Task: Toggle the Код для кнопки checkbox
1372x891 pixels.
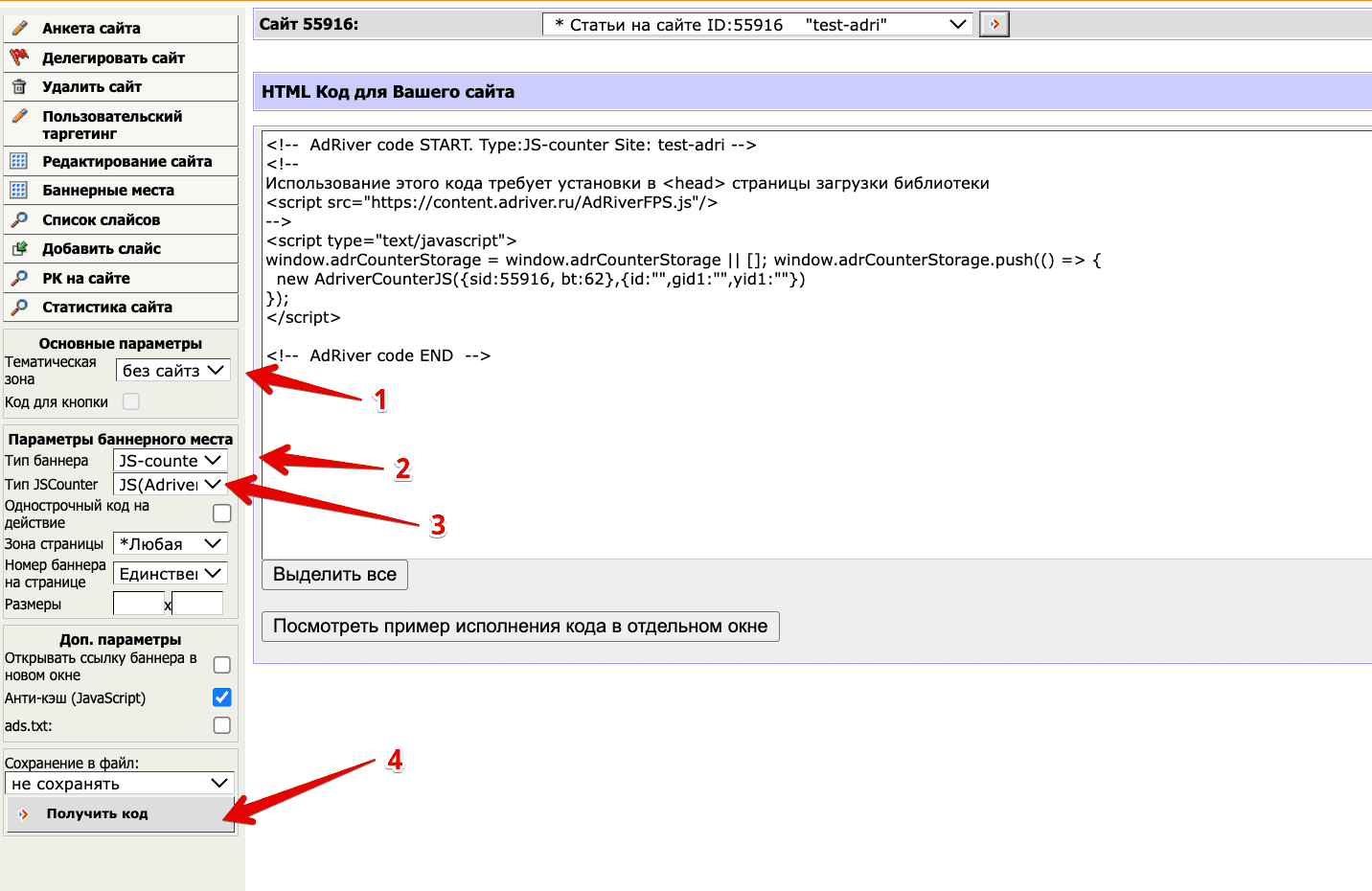Action: (131, 401)
